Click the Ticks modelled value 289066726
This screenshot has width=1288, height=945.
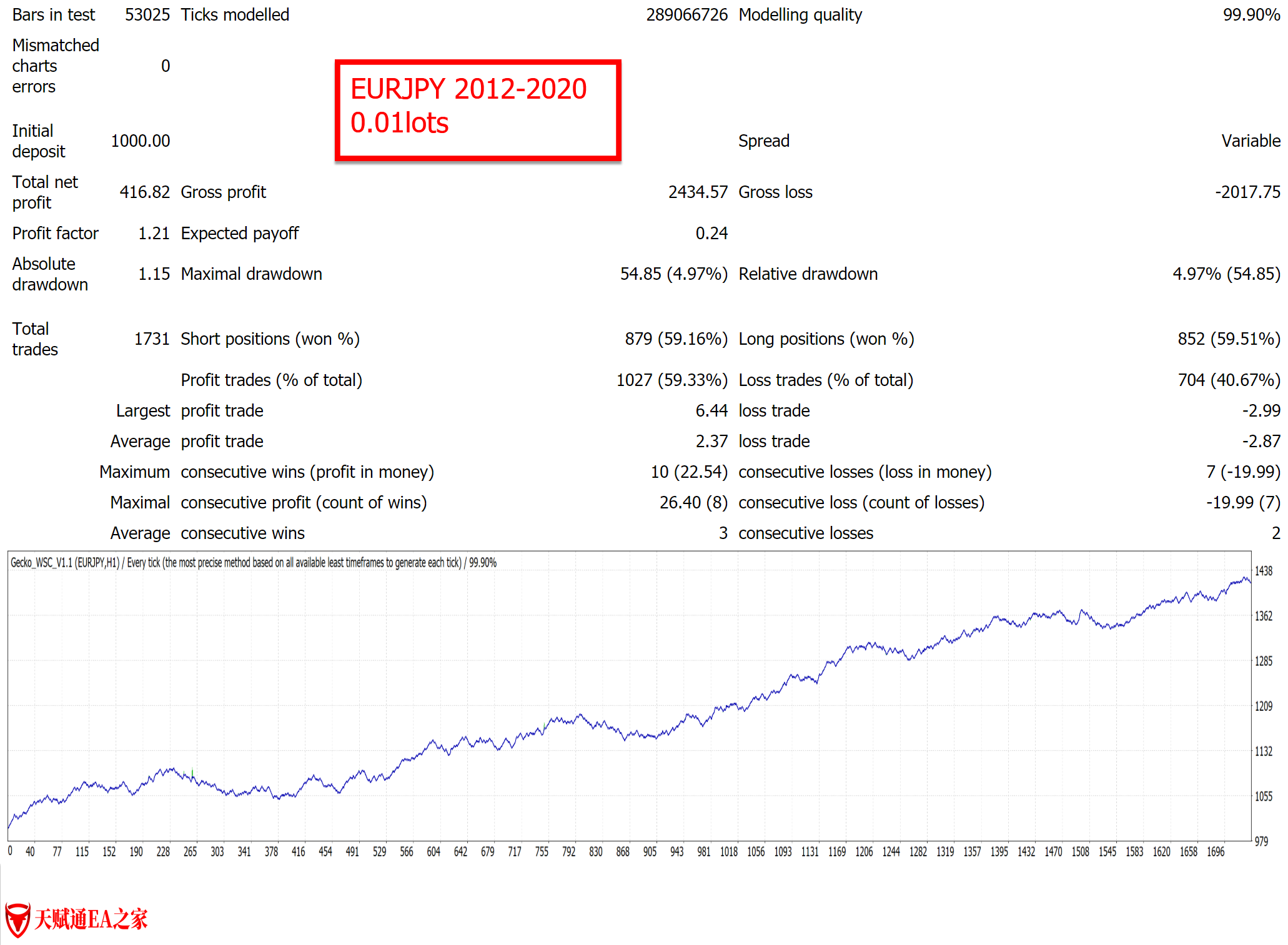(686, 15)
